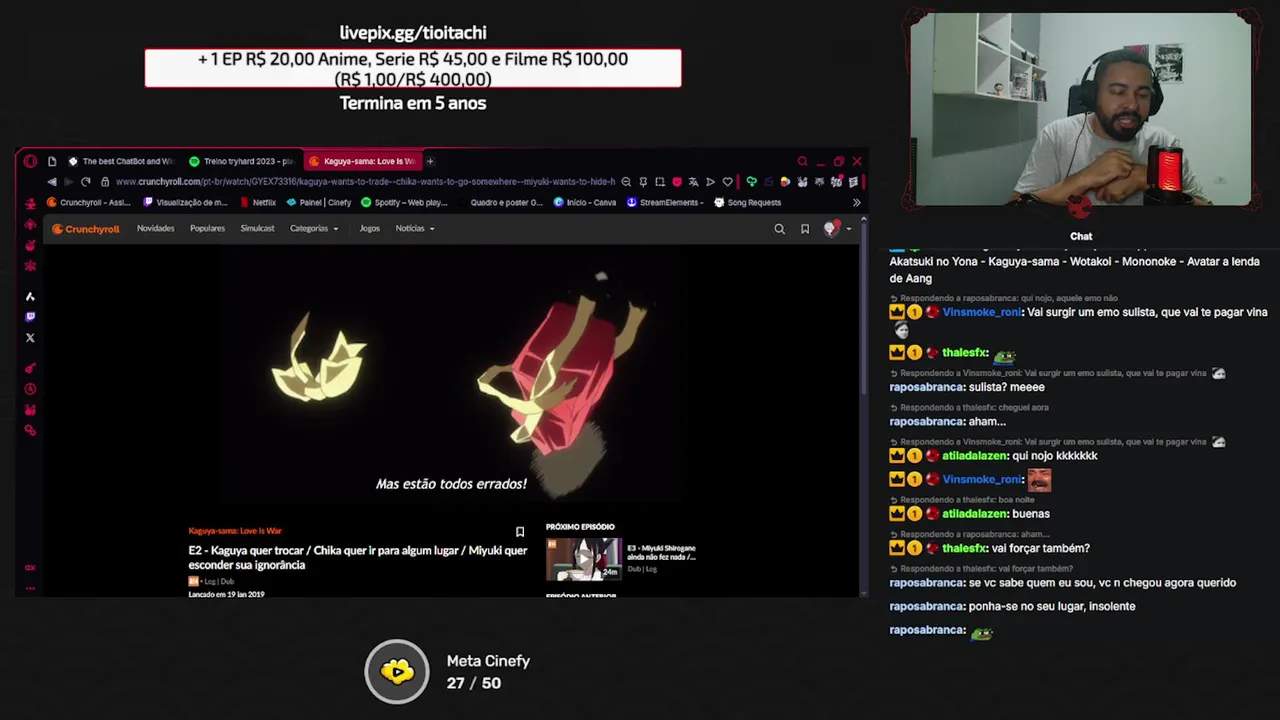Add episode to watchlist bookmark icon
Screen dimensions: 1280x720
click(520, 532)
